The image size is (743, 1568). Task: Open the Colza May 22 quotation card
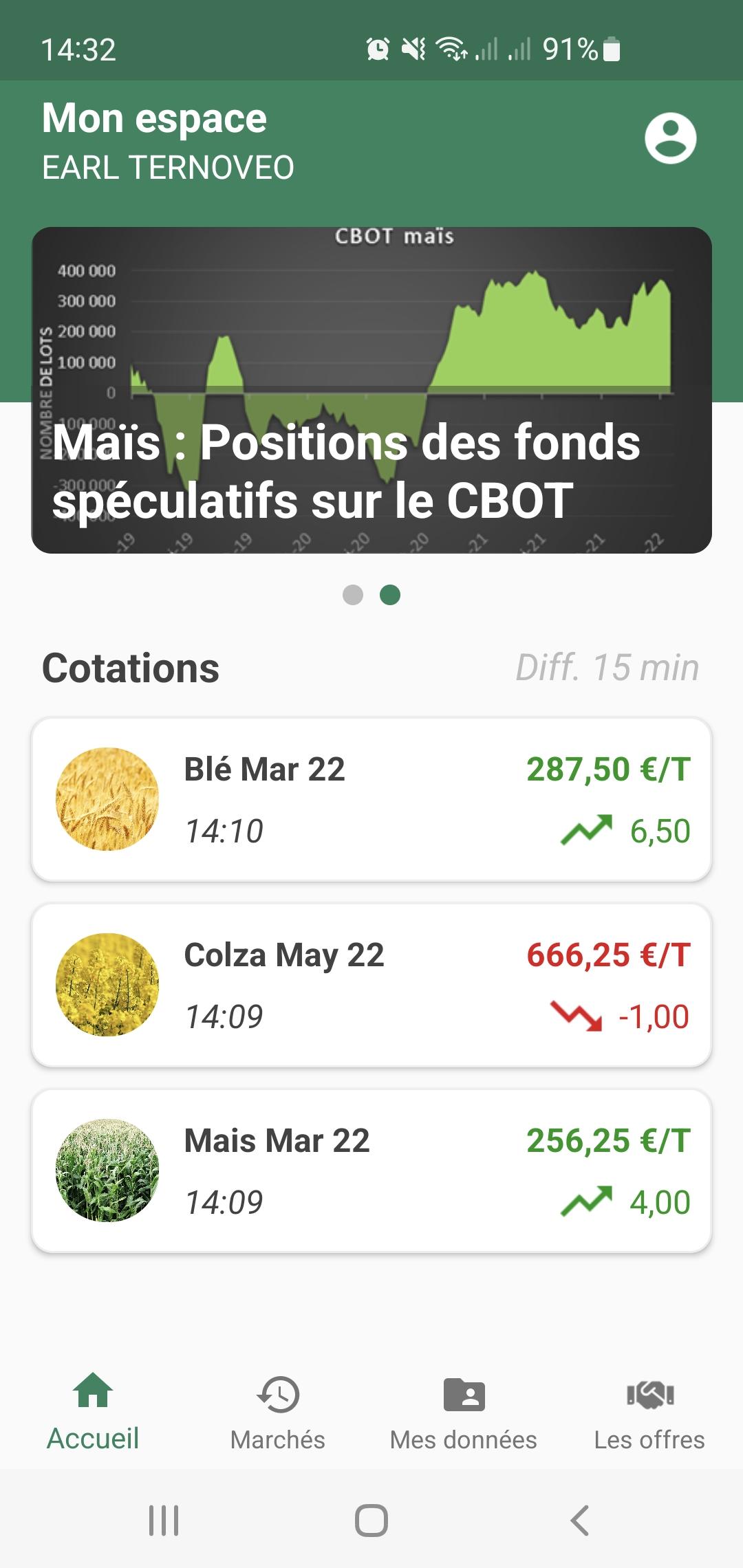click(371, 985)
